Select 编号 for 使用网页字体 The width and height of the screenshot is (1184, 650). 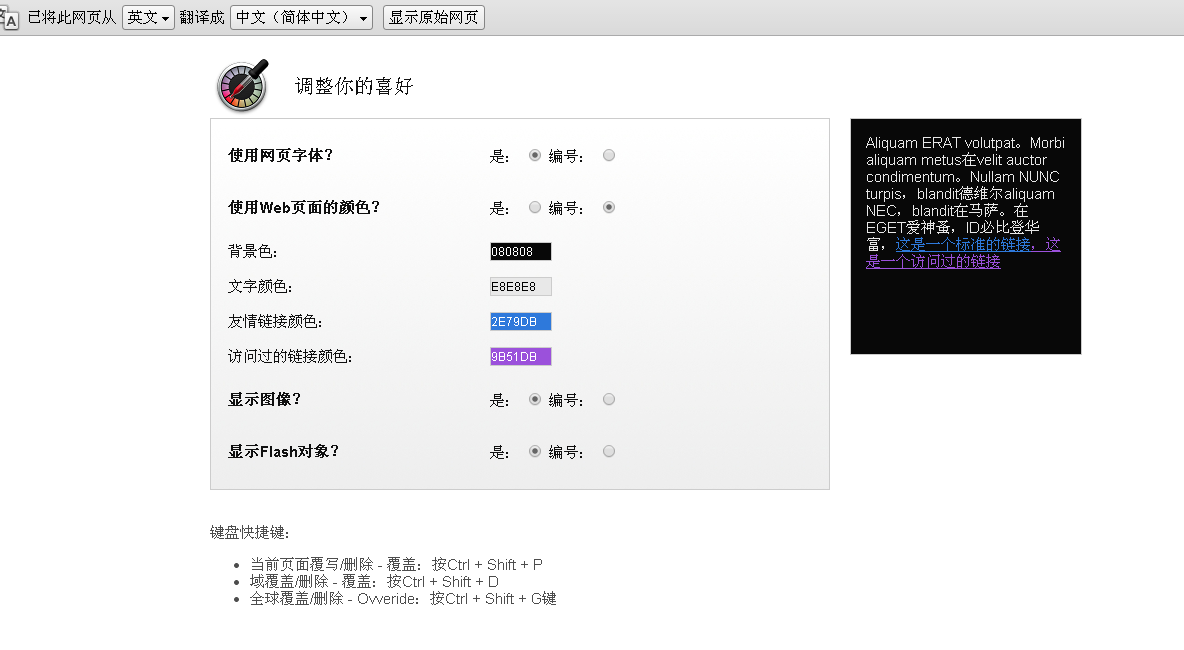click(x=609, y=156)
